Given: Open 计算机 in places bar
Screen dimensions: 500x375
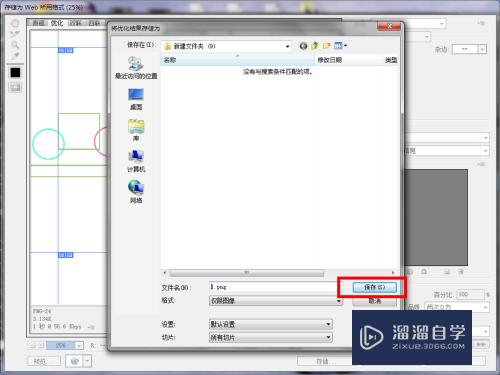Looking at the screenshot, I should [136, 161].
